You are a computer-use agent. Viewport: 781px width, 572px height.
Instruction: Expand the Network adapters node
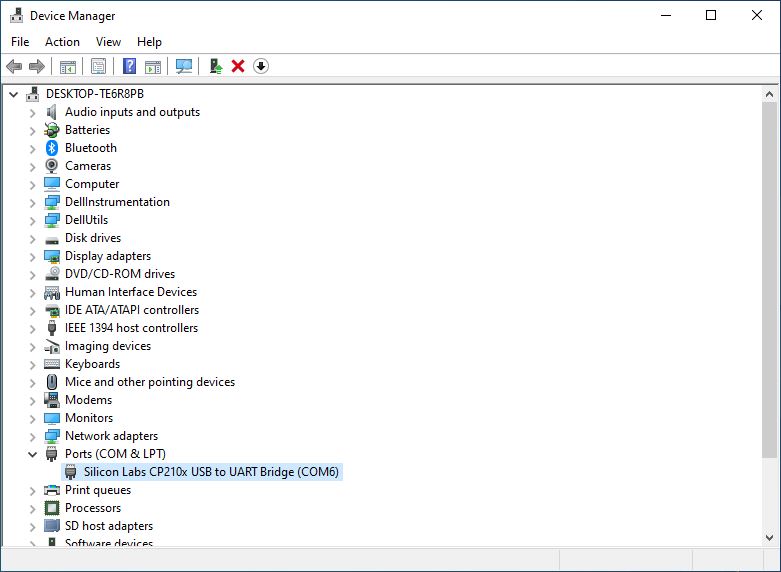[x=32, y=436]
